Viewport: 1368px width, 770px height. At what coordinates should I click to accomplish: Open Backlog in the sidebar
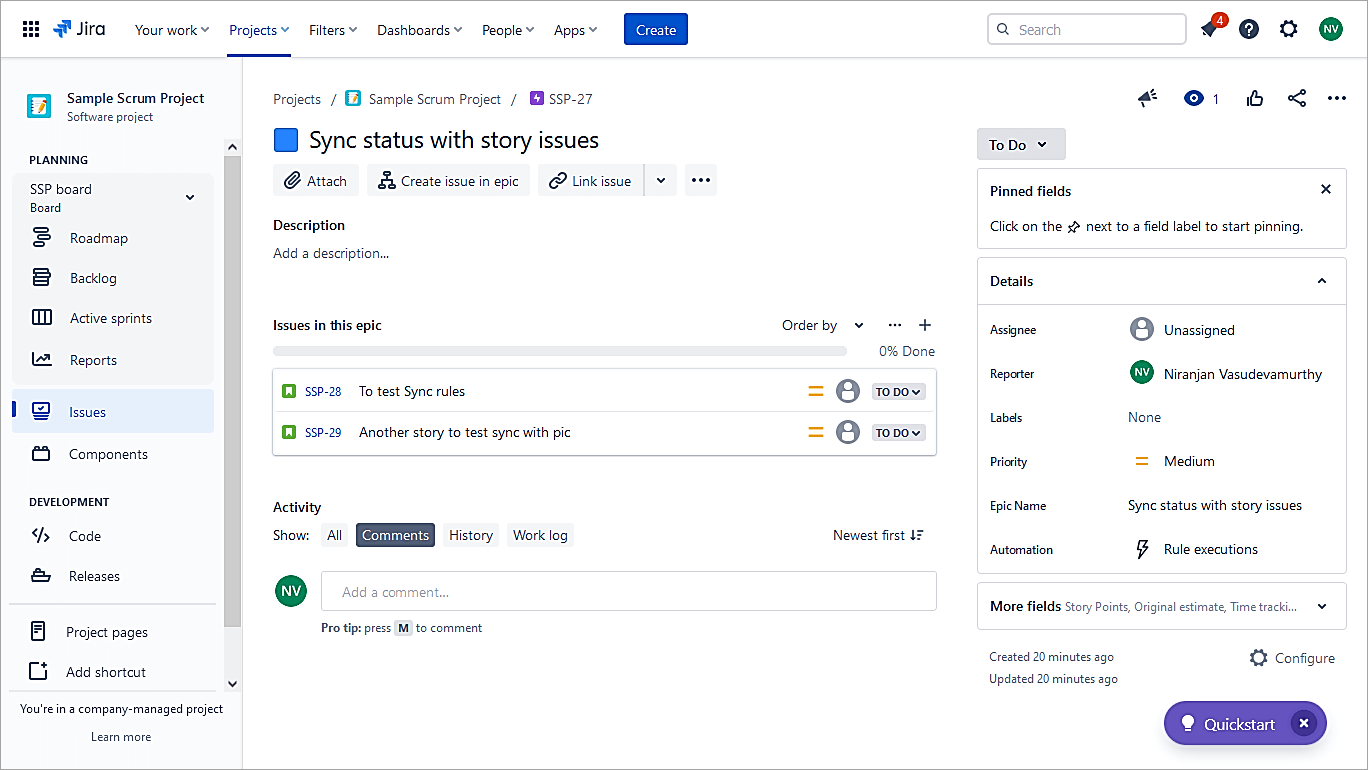click(93, 278)
